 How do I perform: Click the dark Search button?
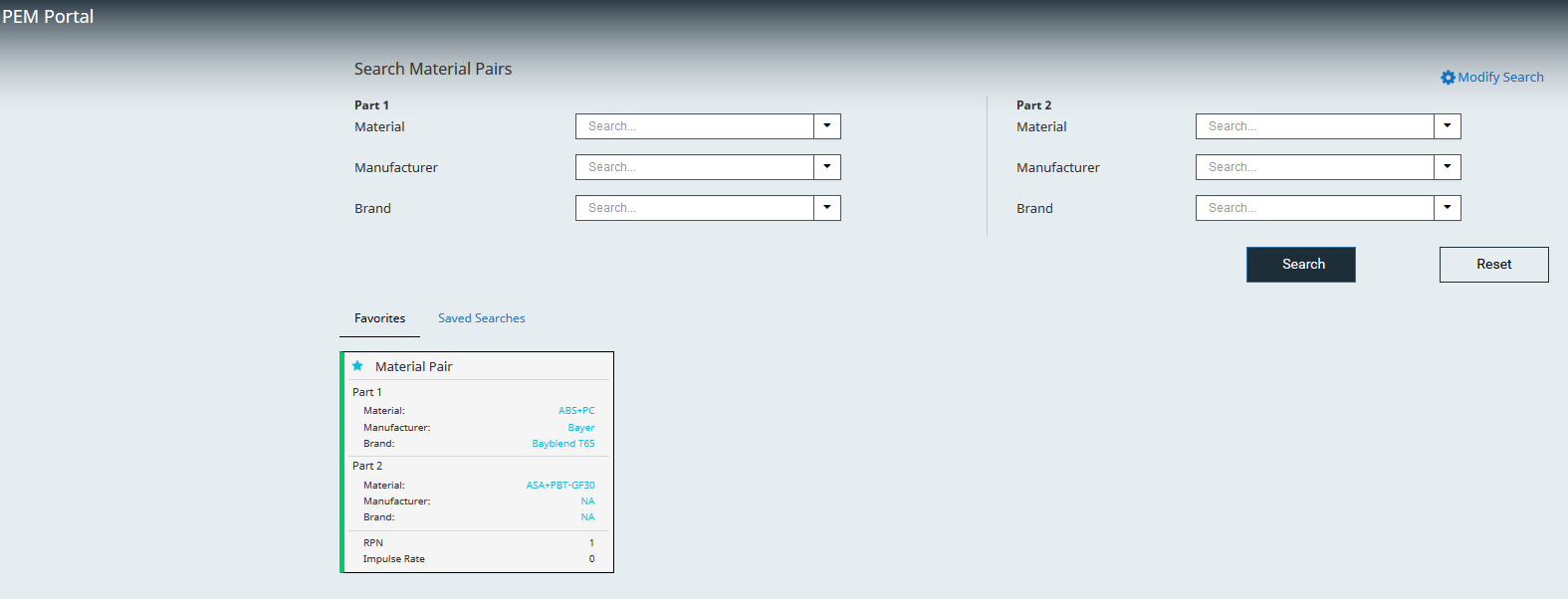1301,265
